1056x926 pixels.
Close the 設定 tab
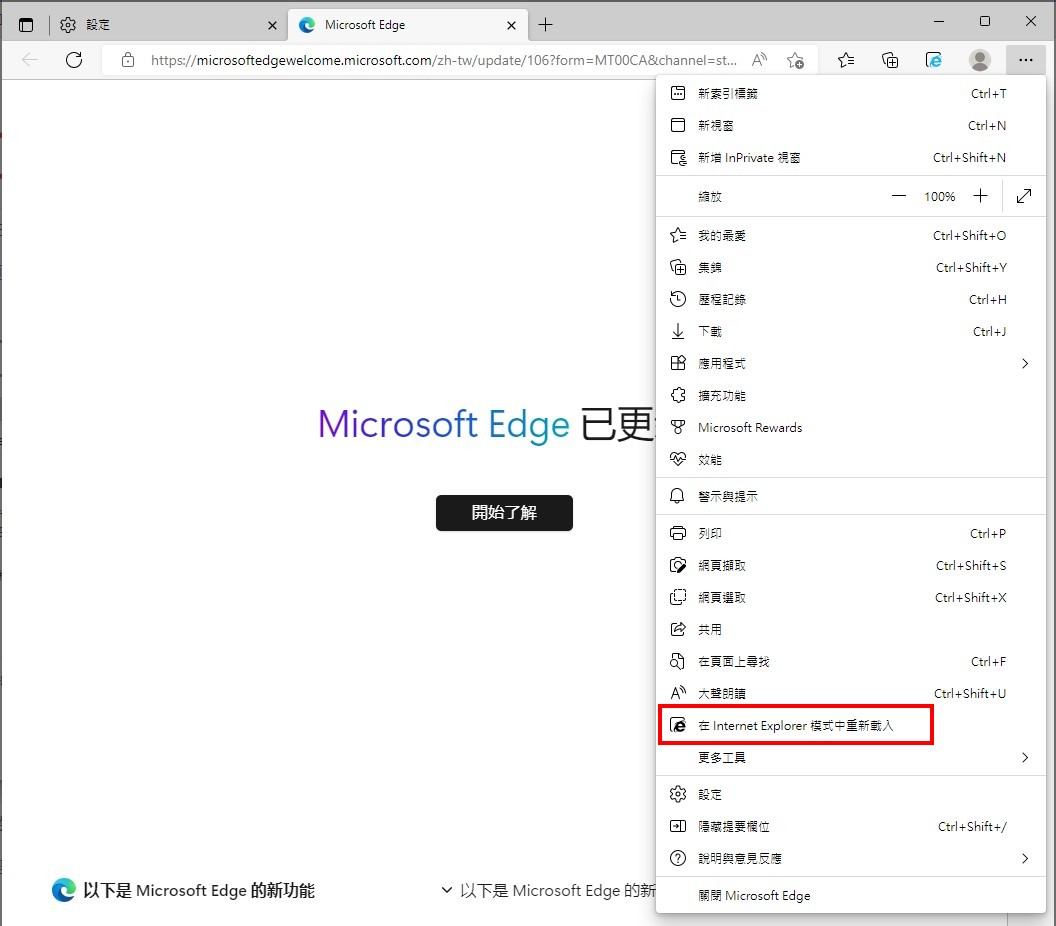click(272, 26)
